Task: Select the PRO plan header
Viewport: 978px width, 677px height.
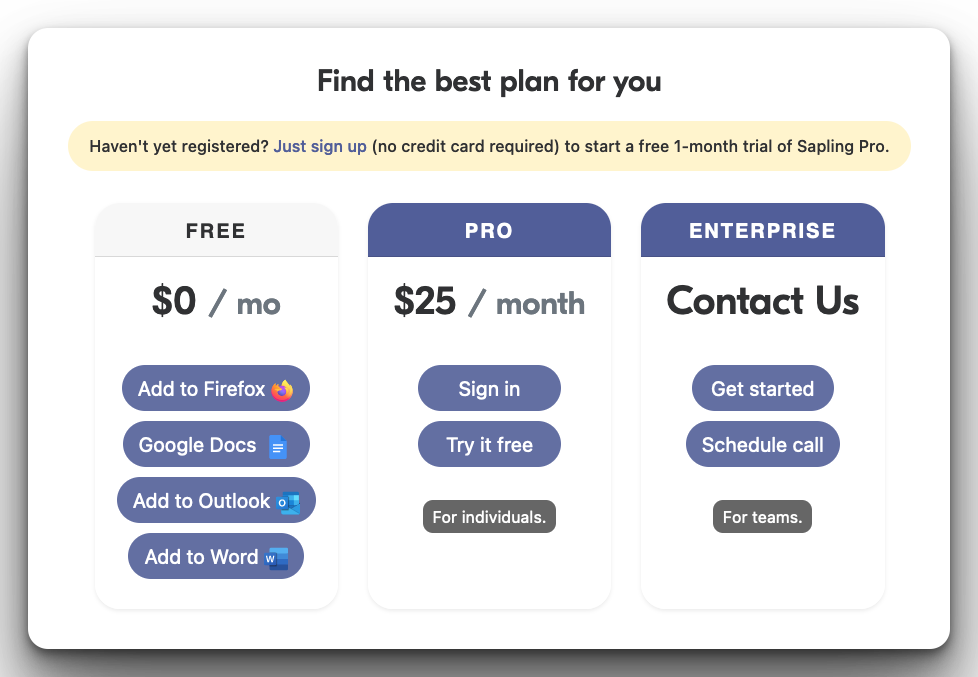Action: pyautogui.click(x=489, y=231)
